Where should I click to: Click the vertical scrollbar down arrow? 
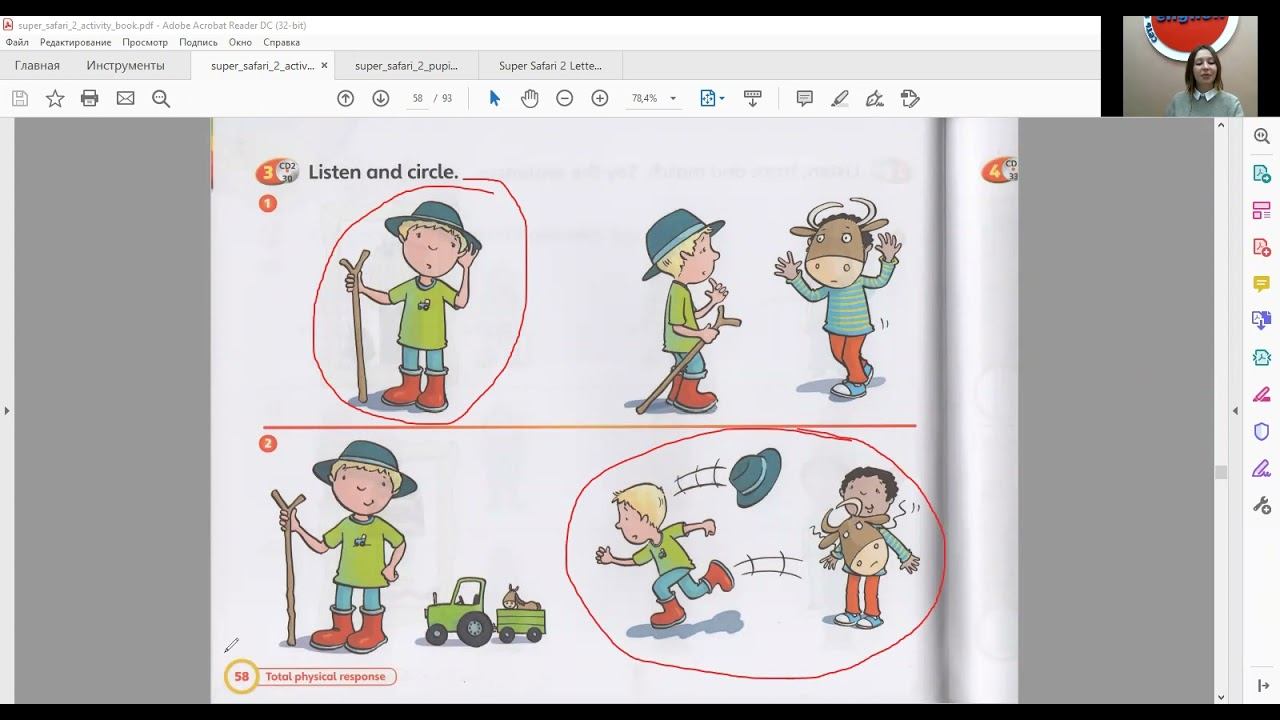[1221, 697]
